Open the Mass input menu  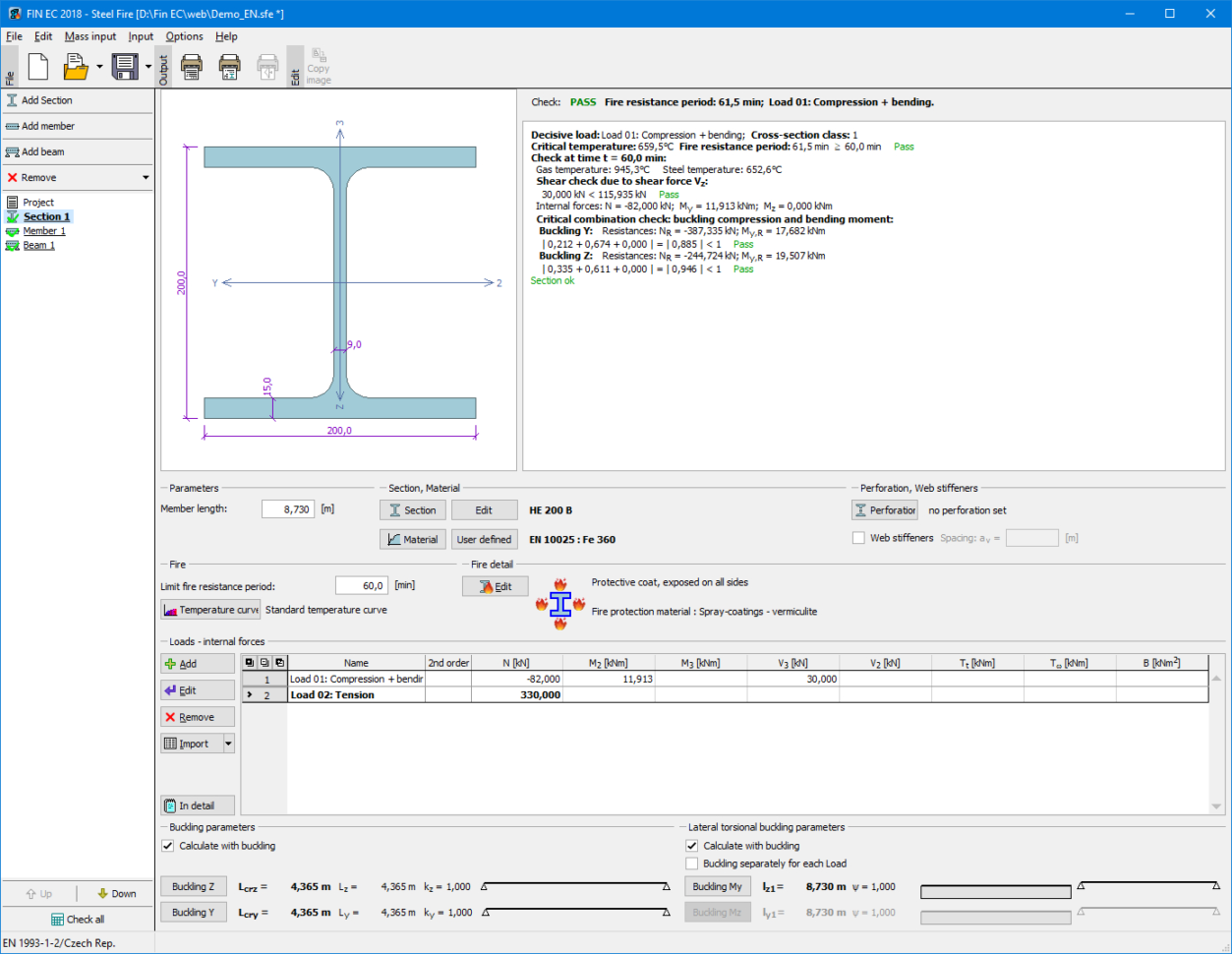tap(89, 36)
